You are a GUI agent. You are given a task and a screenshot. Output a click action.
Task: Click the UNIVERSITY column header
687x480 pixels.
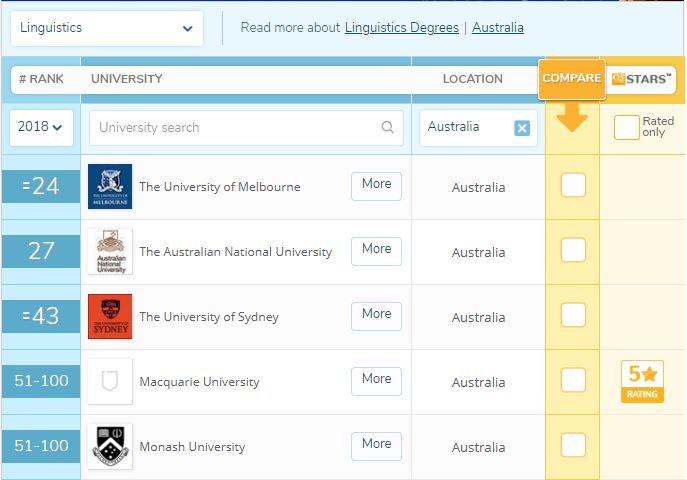pyautogui.click(x=127, y=79)
